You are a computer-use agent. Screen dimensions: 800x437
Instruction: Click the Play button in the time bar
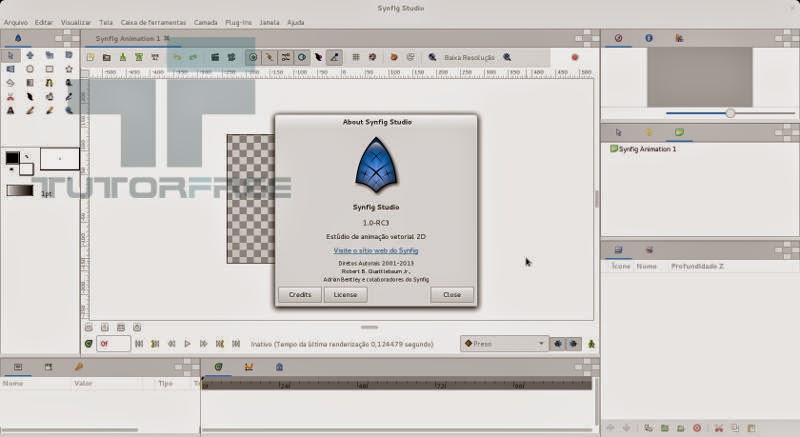(x=187, y=344)
